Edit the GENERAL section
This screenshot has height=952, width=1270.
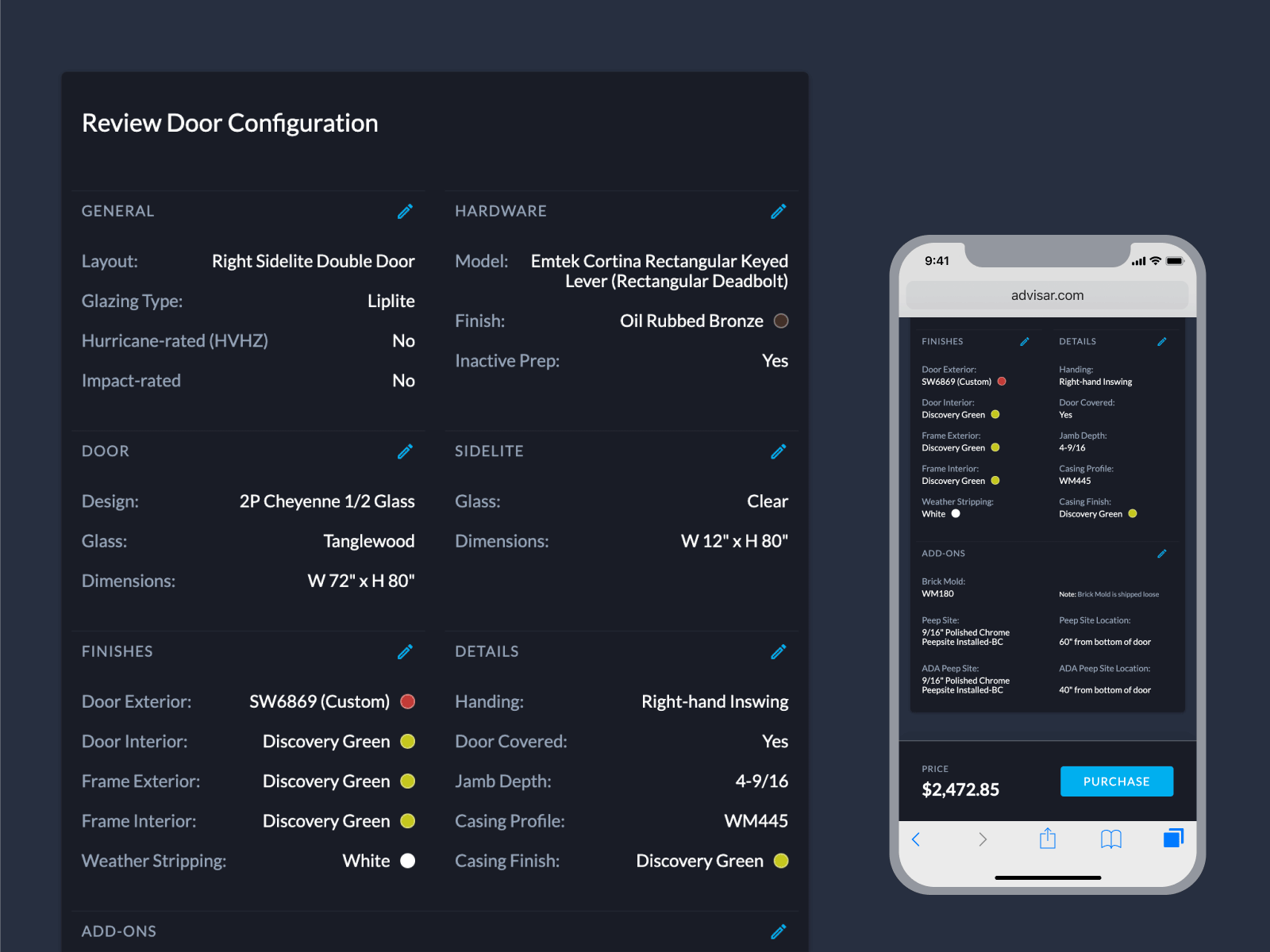[405, 211]
